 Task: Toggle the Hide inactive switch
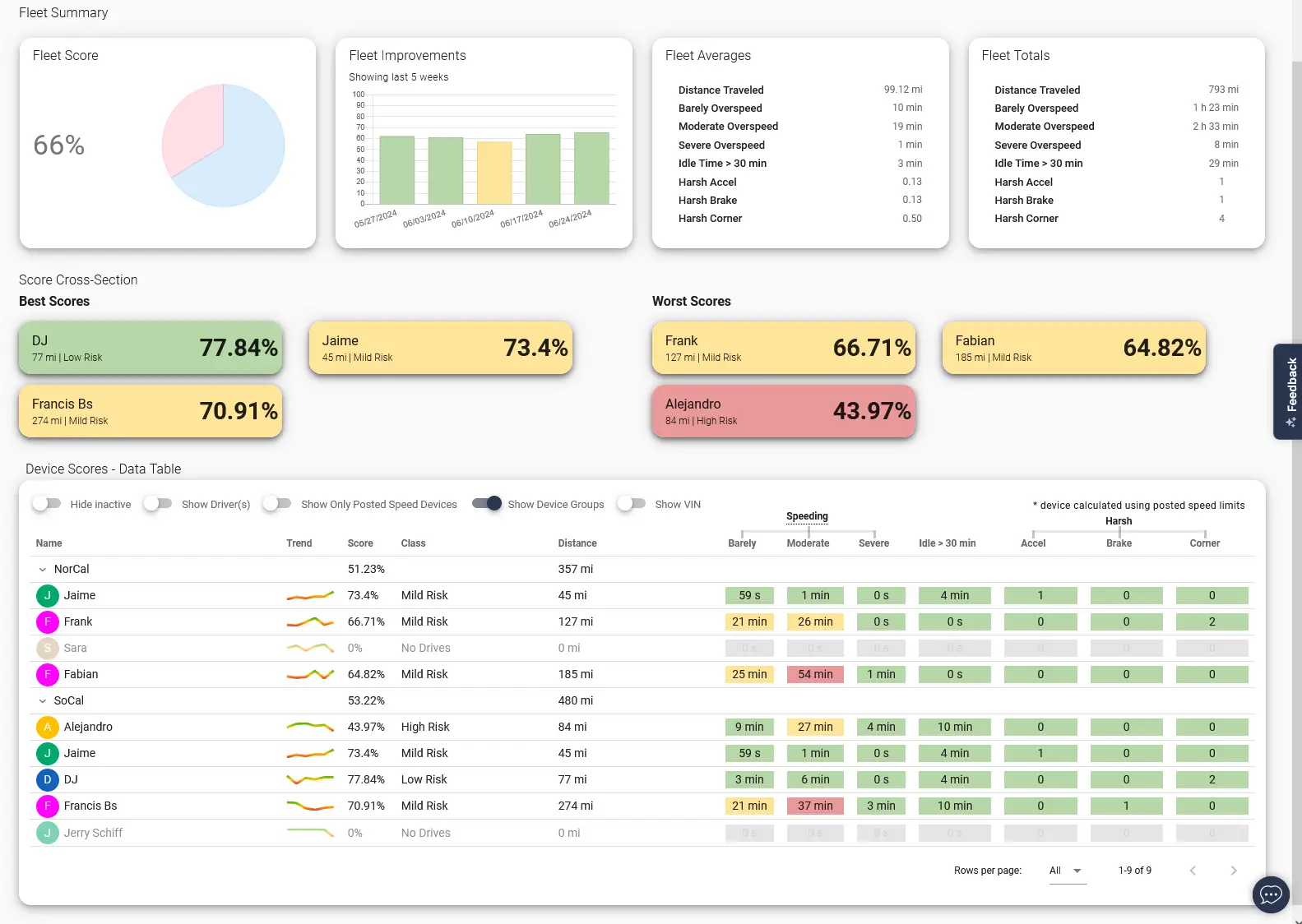click(47, 504)
